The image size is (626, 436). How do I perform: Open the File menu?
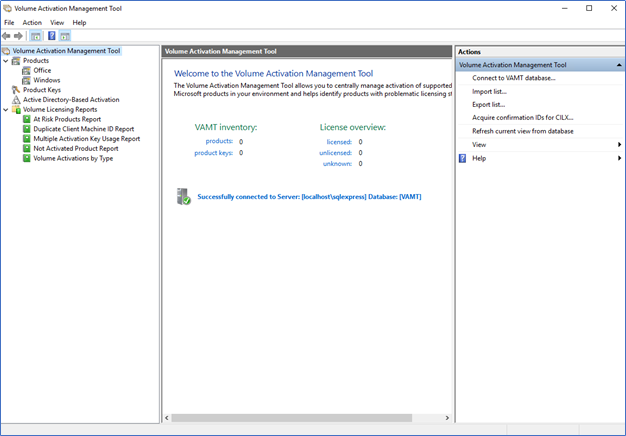pos(9,23)
